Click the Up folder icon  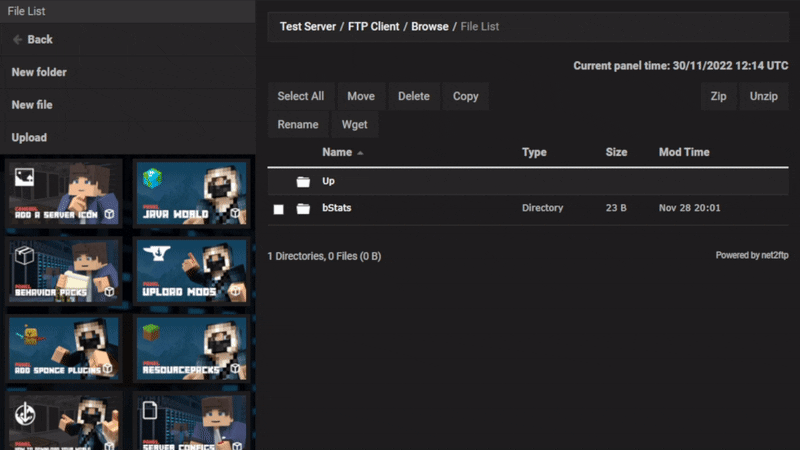(x=303, y=182)
